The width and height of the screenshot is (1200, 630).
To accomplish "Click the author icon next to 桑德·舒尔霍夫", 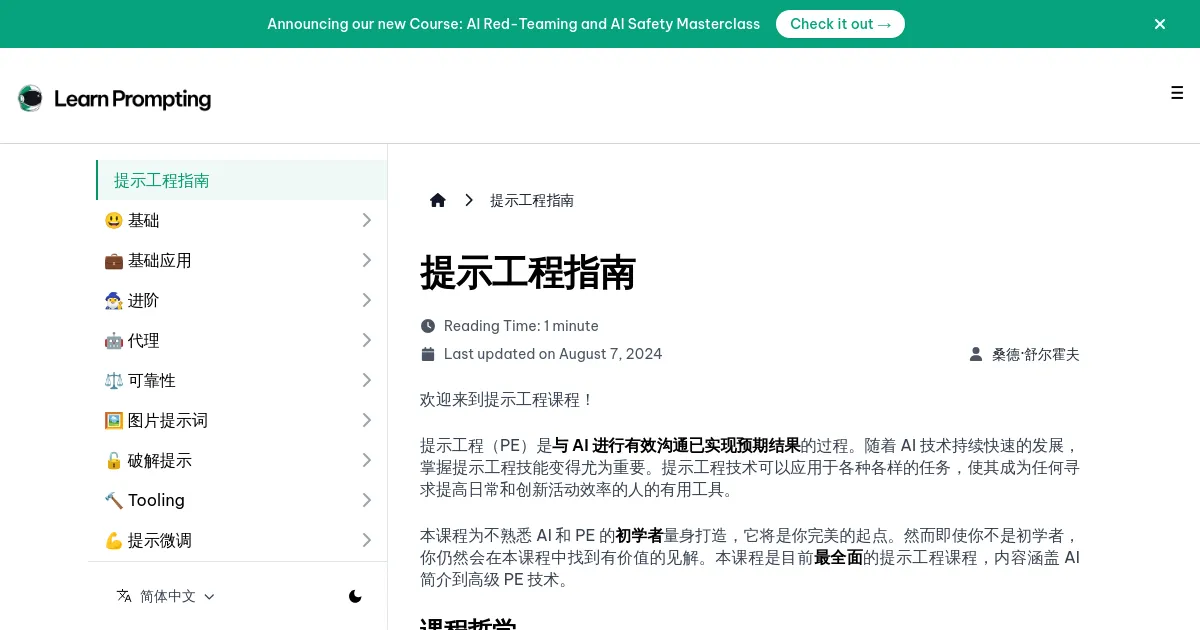I will click(976, 353).
